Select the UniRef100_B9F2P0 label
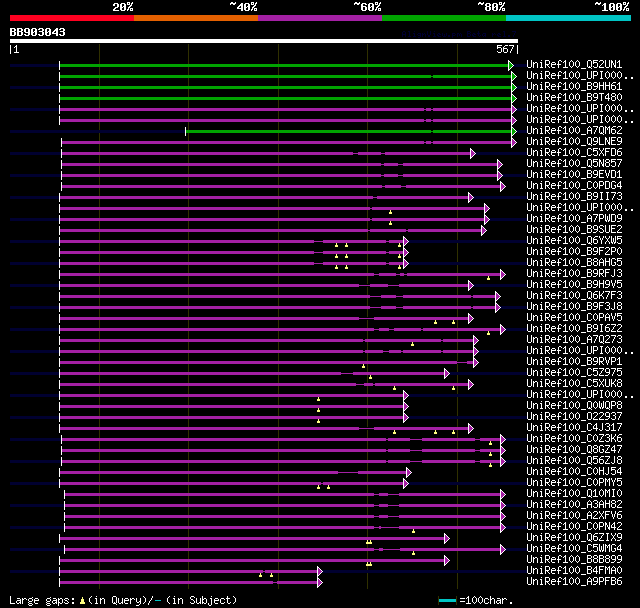Viewport: 640px width, 608px height. (574, 252)
